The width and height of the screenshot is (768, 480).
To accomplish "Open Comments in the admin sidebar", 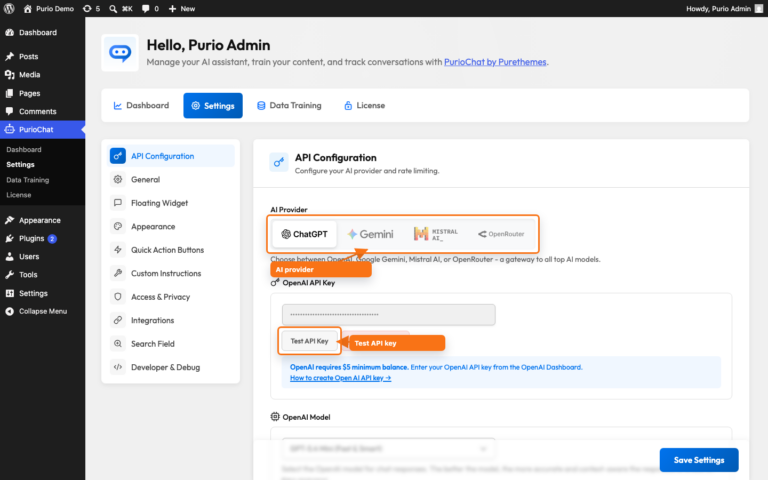I will point(42,111).
